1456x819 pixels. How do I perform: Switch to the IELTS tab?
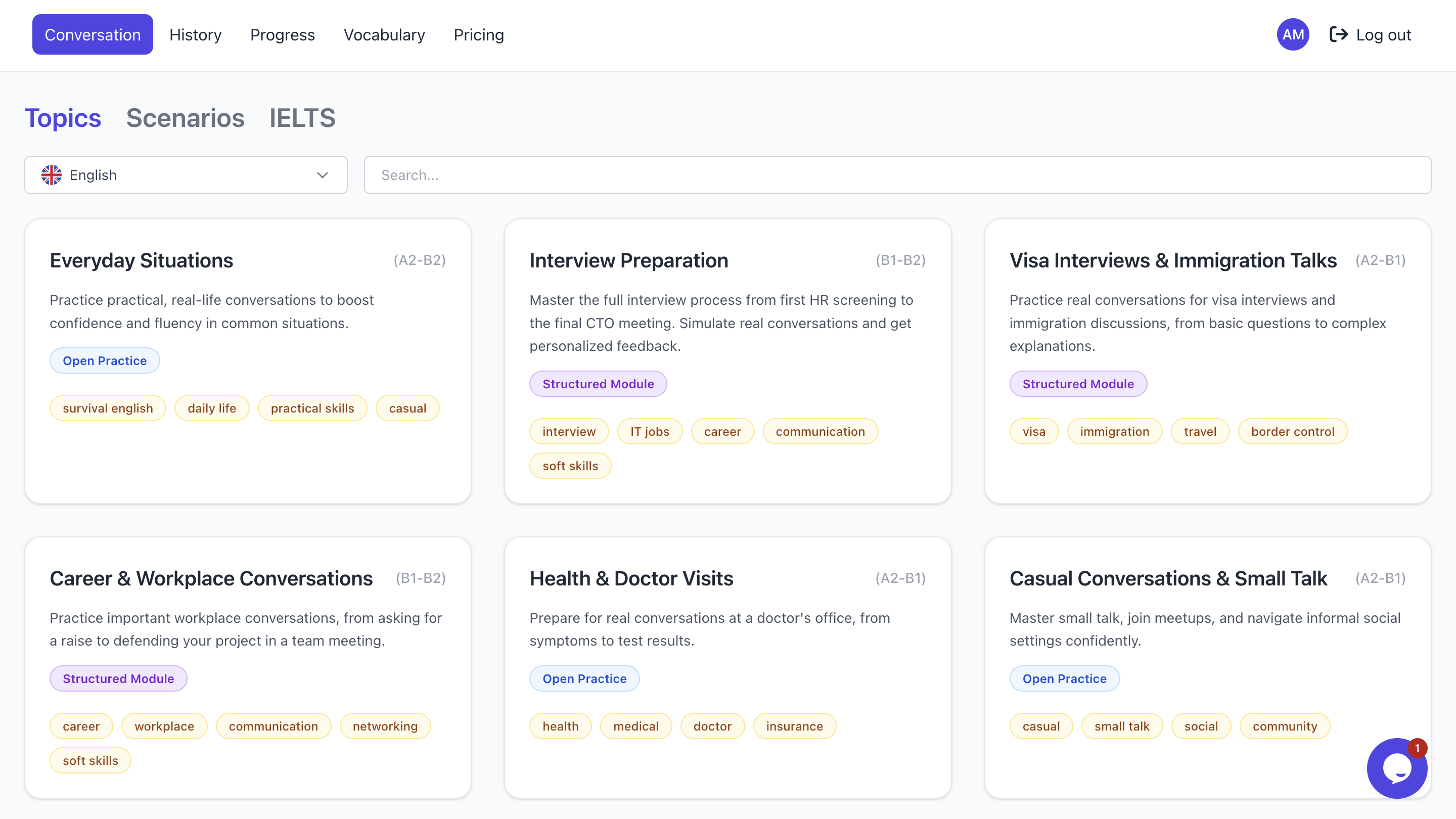pyautogui.click(x=302, y=118)
